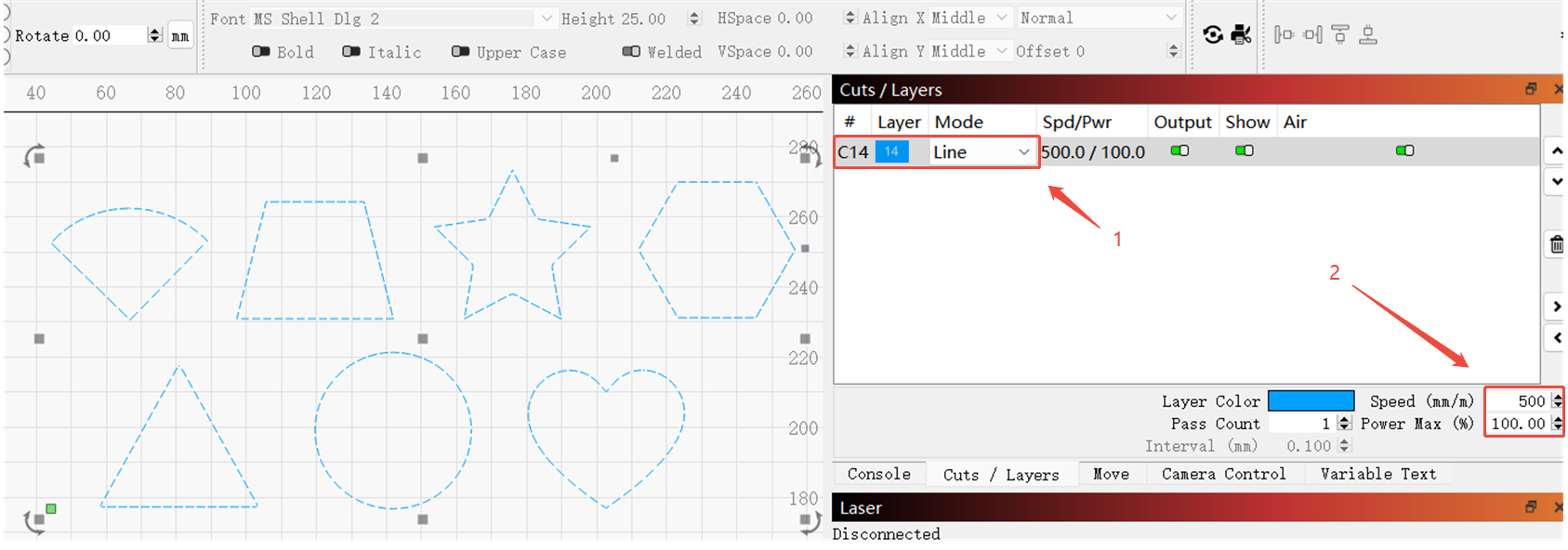Click the circular refresh eye icon
1568x550 pixels.
(x=1213, y=35)
